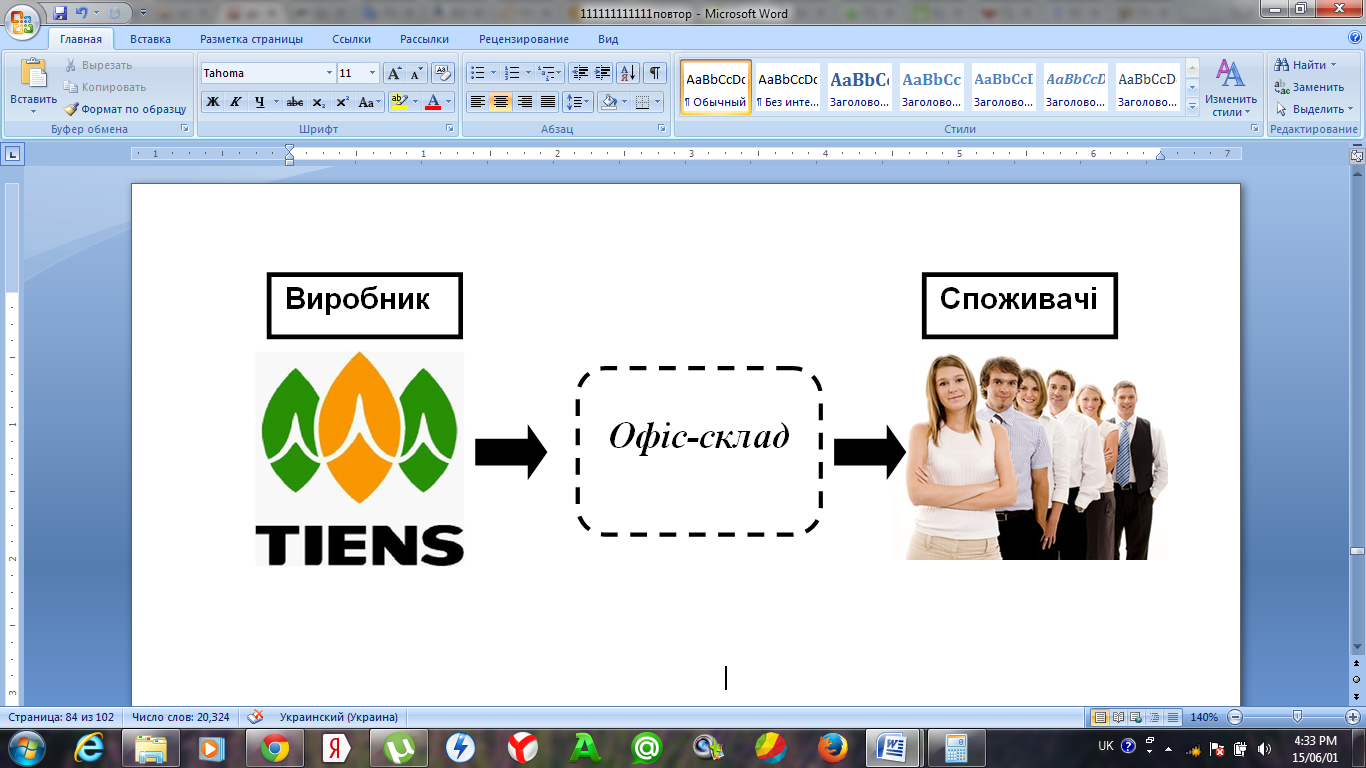
Task: Open the Paragraph dialog launcher
Action: 661,129
